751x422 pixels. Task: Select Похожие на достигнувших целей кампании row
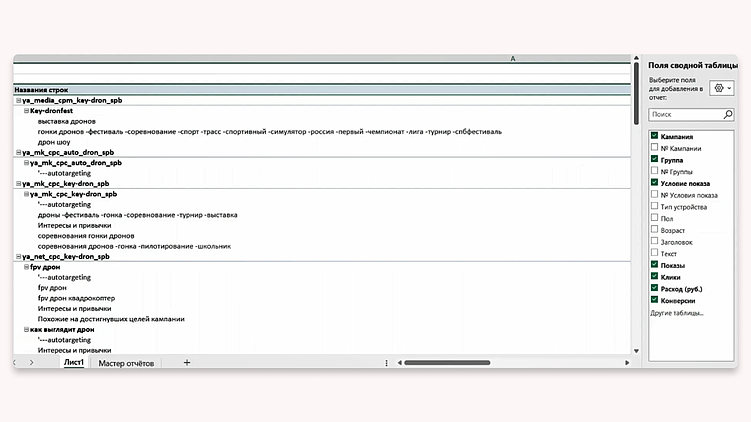[322, 319]
